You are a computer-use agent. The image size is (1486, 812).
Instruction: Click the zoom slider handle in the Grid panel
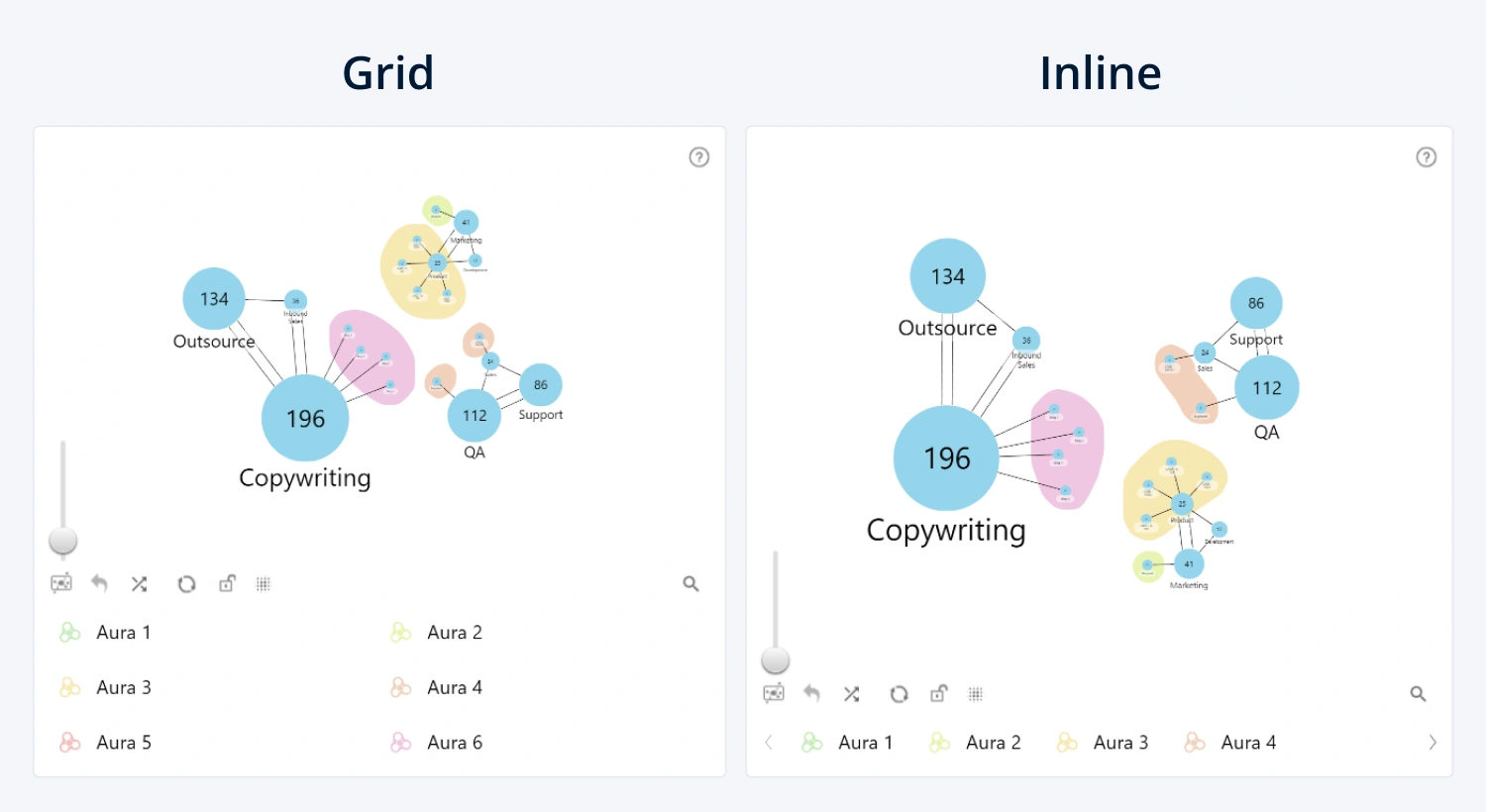tap(62, 540)
